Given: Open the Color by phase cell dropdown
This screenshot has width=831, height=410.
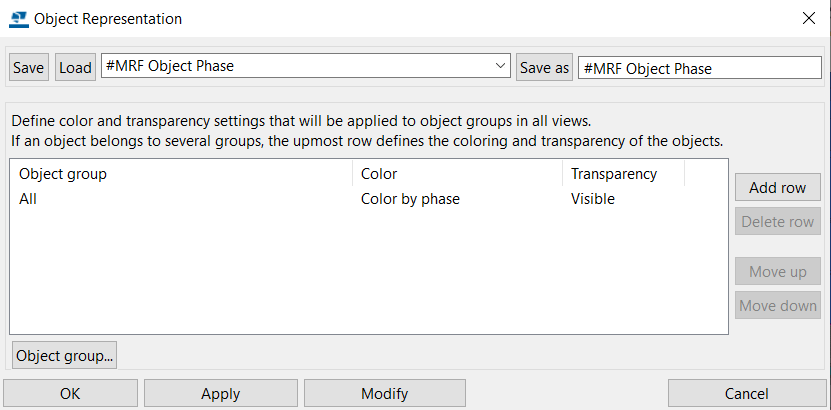Looking at the screenshot, I should pos(410,199).
